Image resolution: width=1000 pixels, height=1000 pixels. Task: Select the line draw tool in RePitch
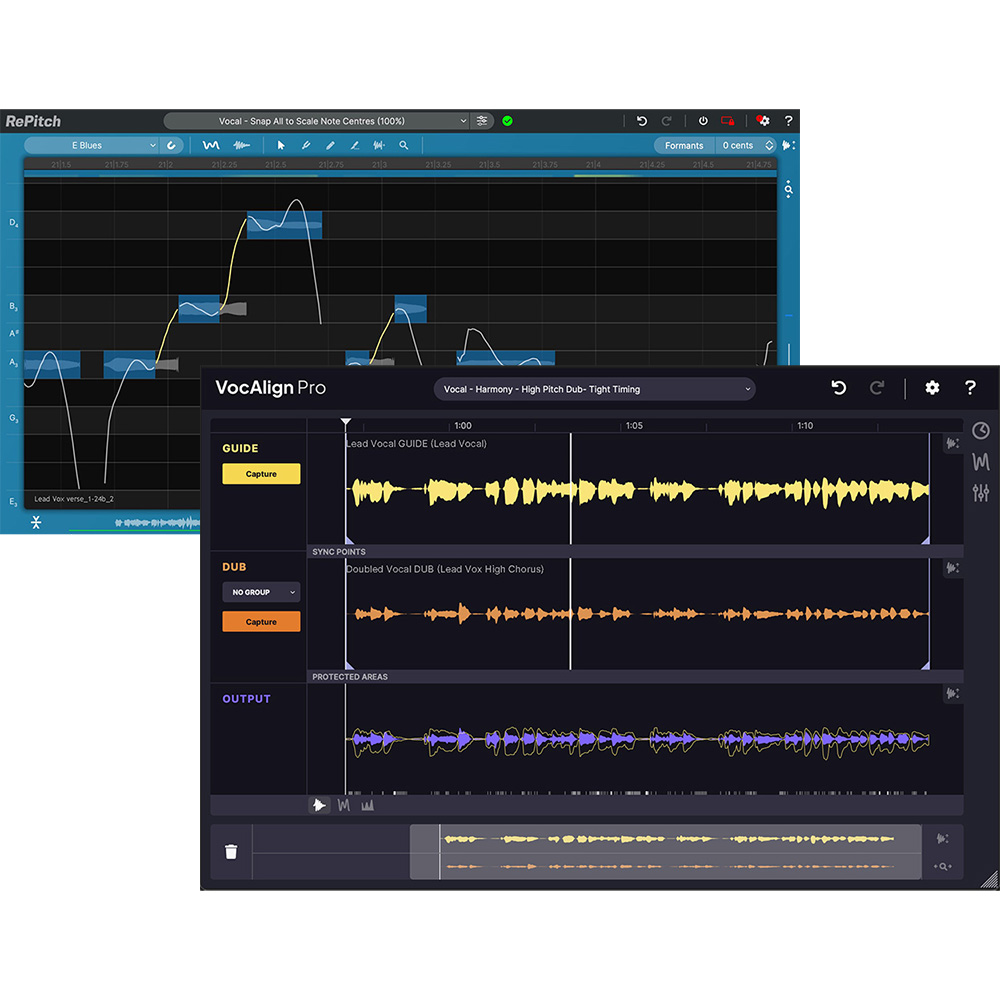[355, 145]
